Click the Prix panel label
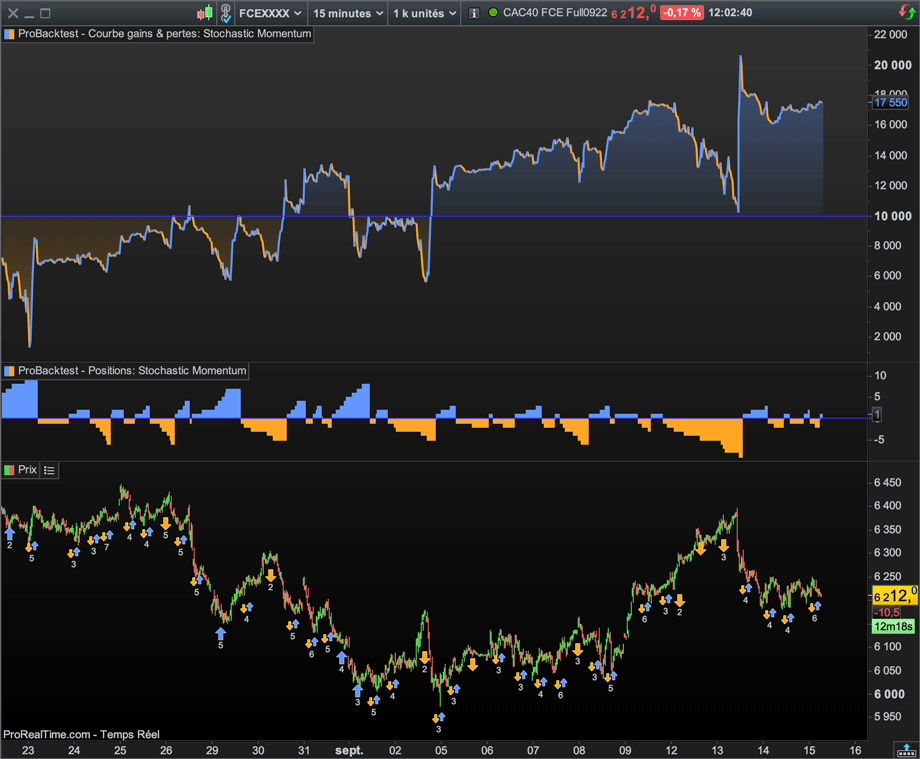Screen dimensions: 920x759 [27, 469]
